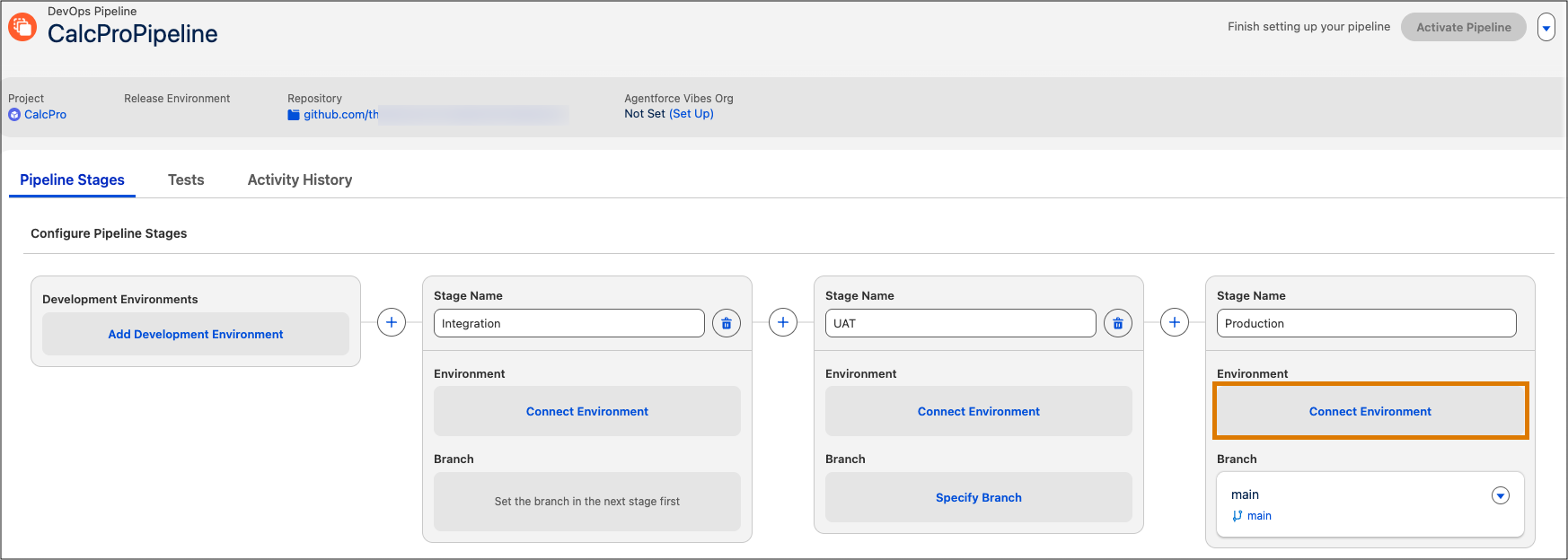Open the Tests tab
1568x560 pixels.
click(x=186, y=179)
